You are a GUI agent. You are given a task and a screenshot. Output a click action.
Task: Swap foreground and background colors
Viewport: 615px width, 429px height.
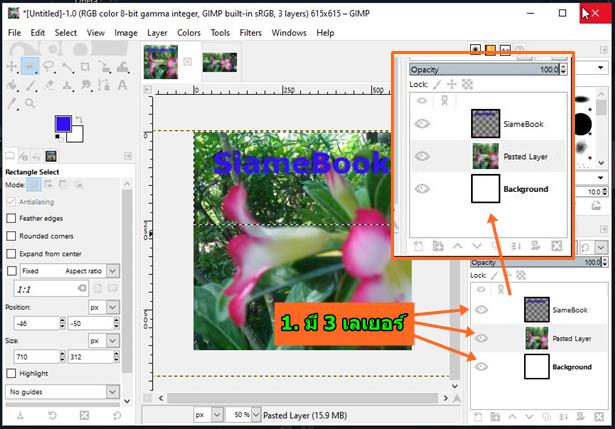(79, 119)
